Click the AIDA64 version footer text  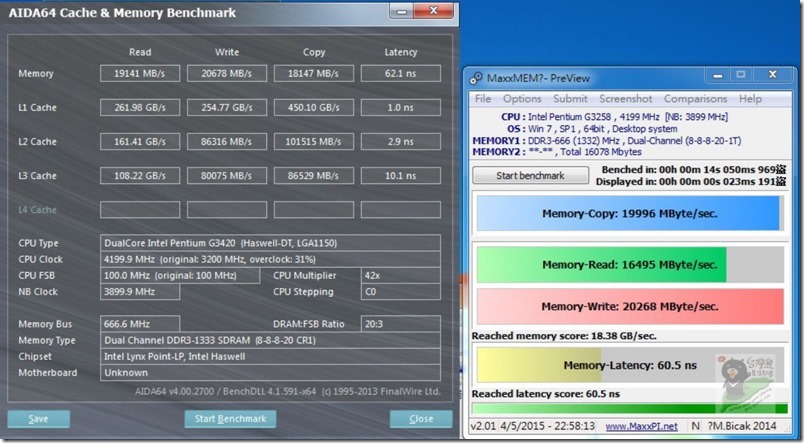288,391
